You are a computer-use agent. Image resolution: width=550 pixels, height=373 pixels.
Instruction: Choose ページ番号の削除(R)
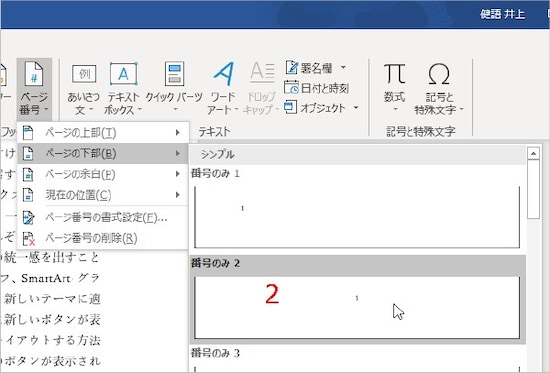pyautogui.click(x=102, y=239)
